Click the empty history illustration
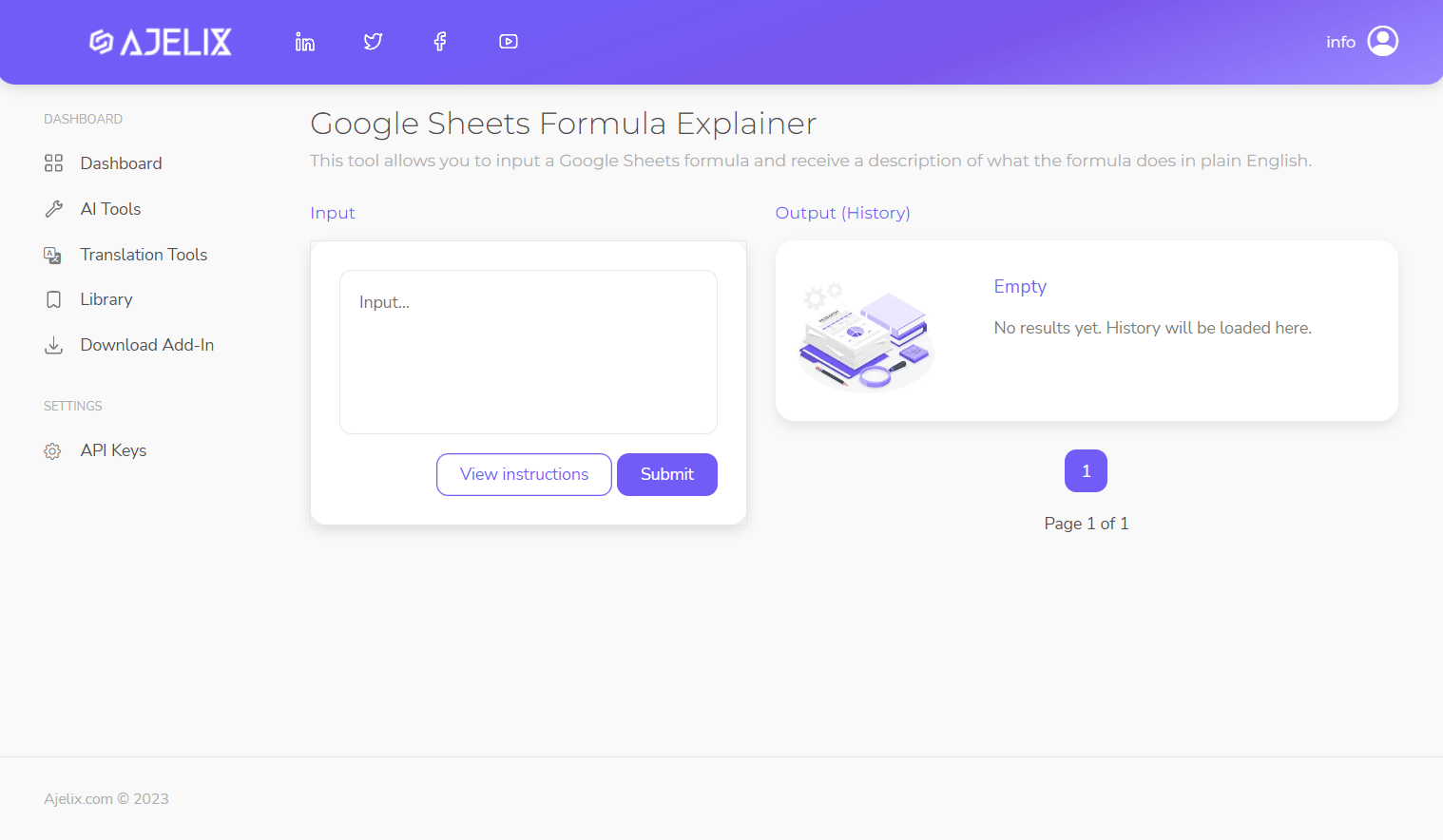1443x840 pixels. click(x=865, y=337)
